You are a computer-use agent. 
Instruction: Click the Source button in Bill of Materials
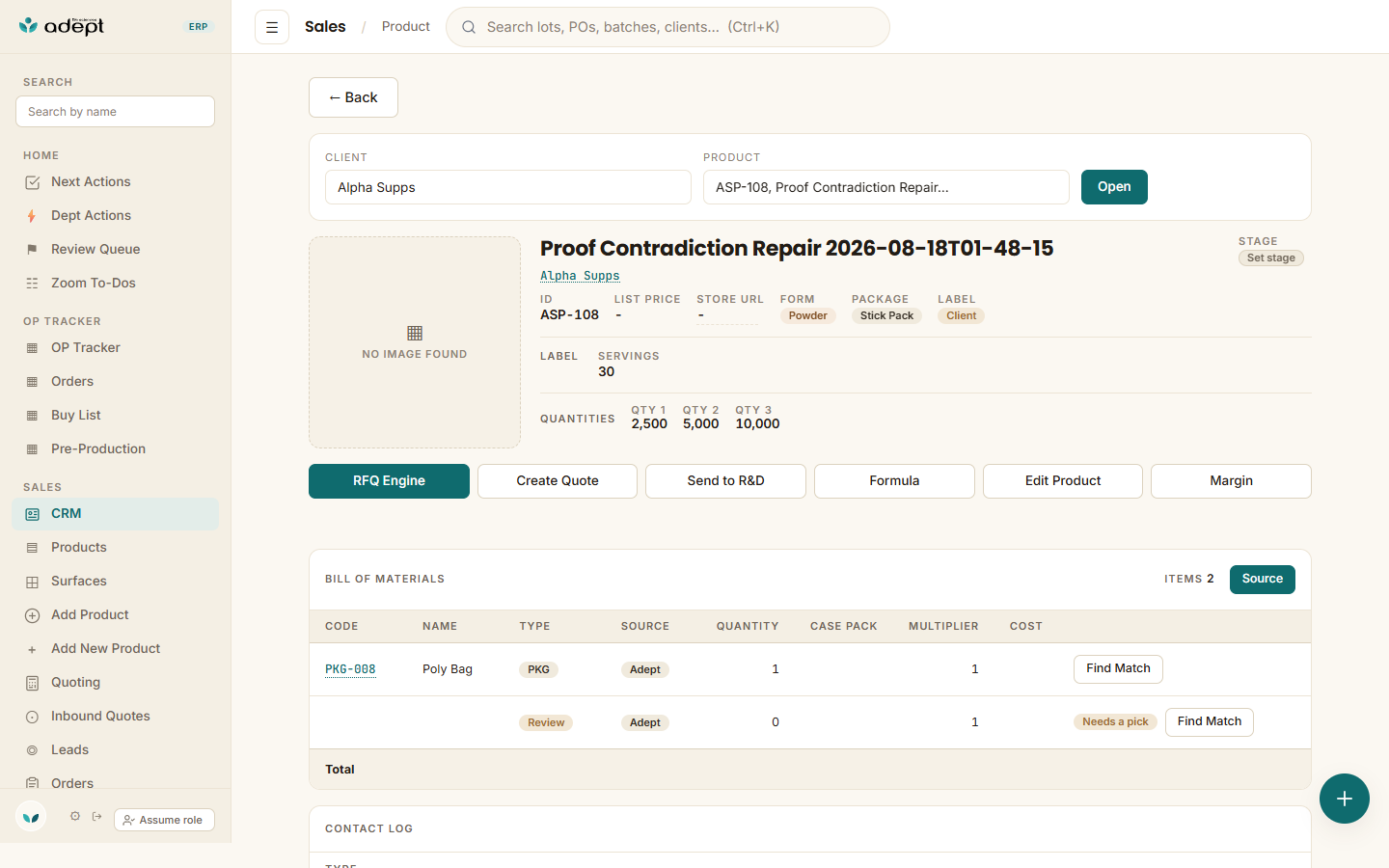(1263, 580)
